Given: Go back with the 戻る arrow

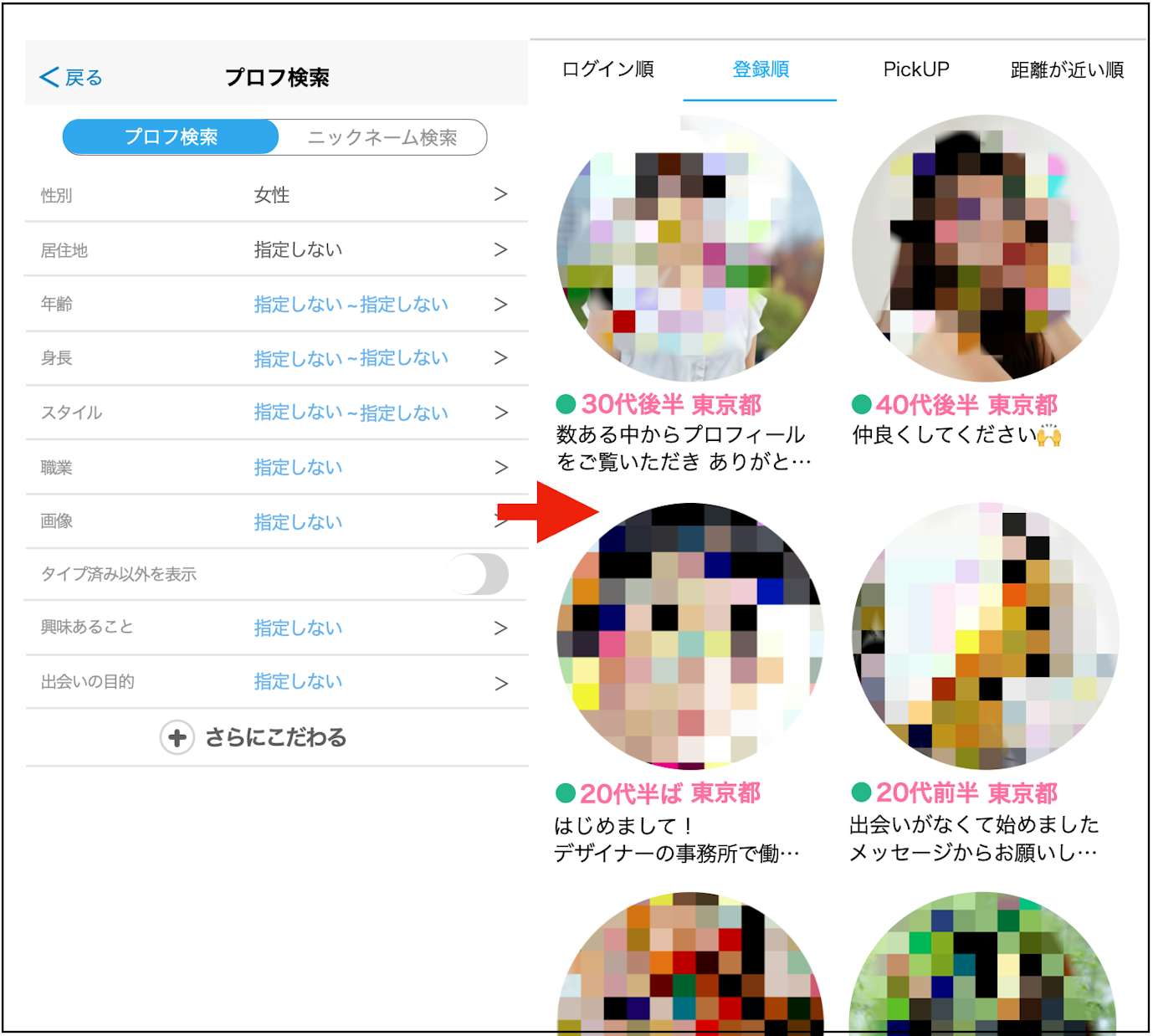Looking at the screenshot, I should [70, 78].
